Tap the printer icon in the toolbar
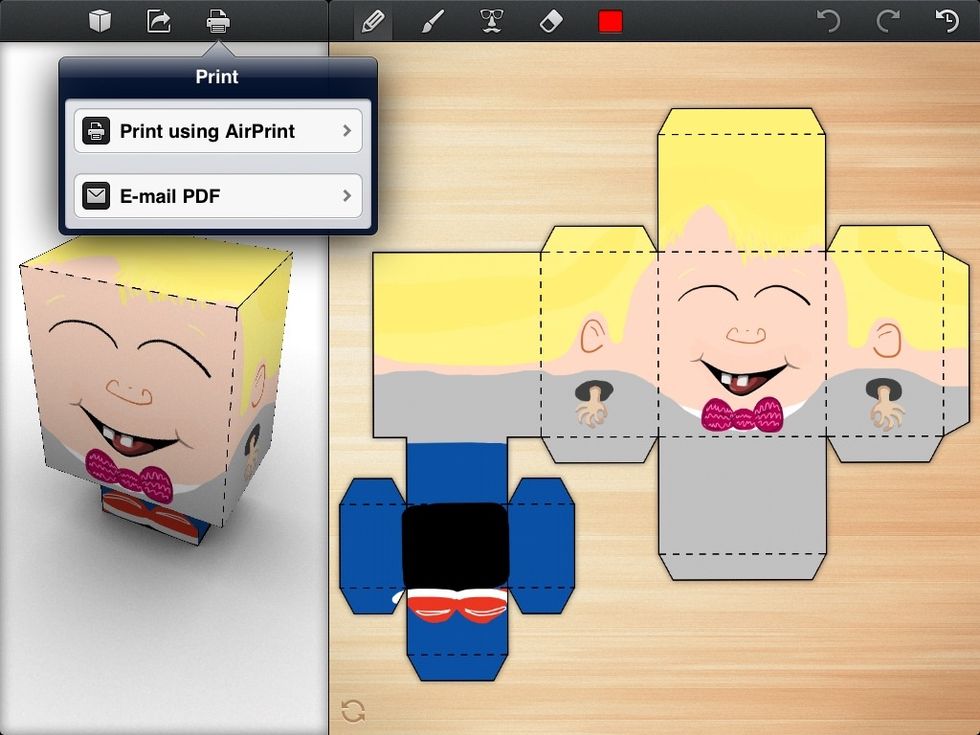980x735 pixels. (x=218, y=18)
